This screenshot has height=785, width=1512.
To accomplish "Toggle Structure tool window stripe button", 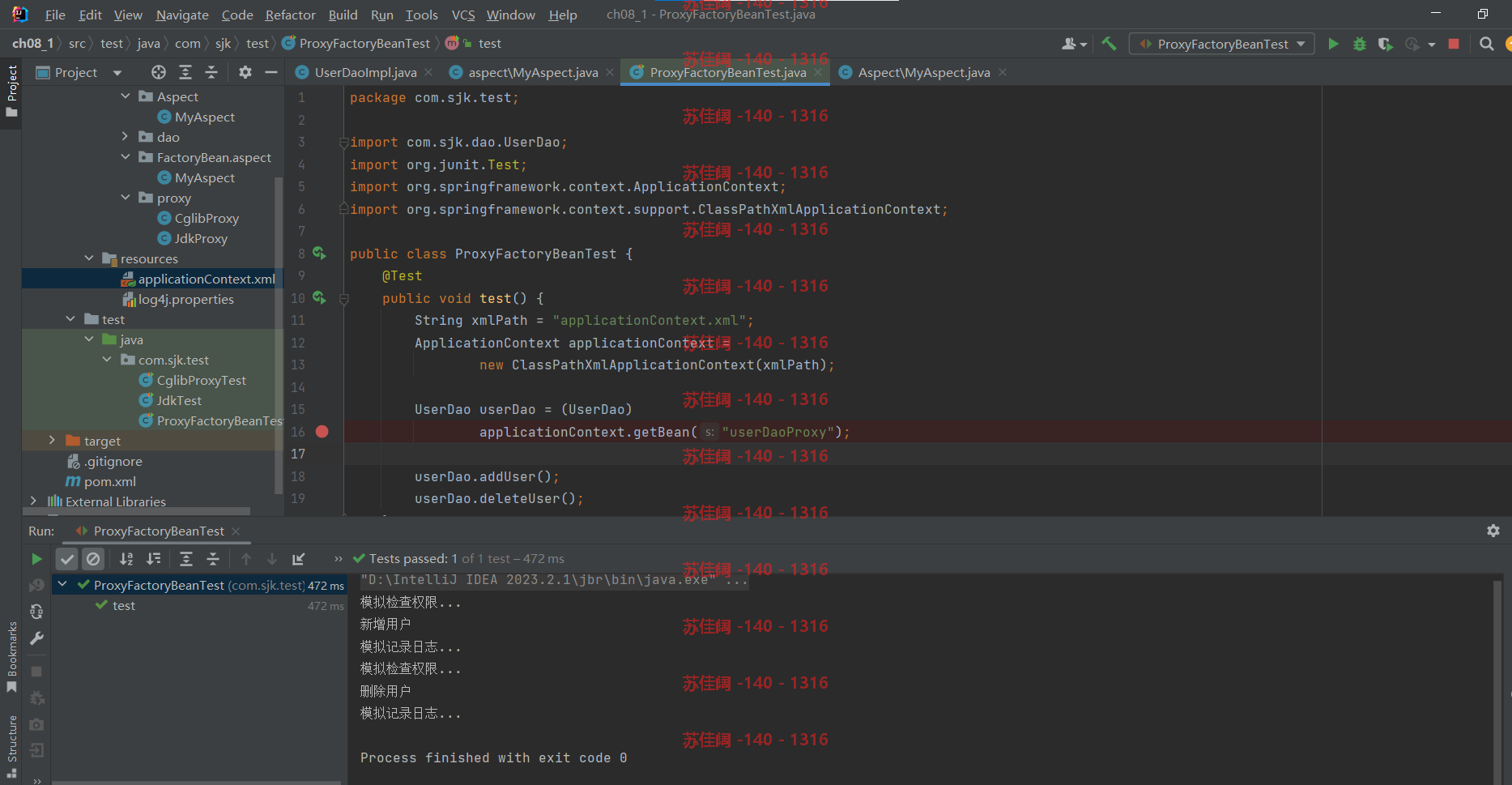I will (11, 745).
